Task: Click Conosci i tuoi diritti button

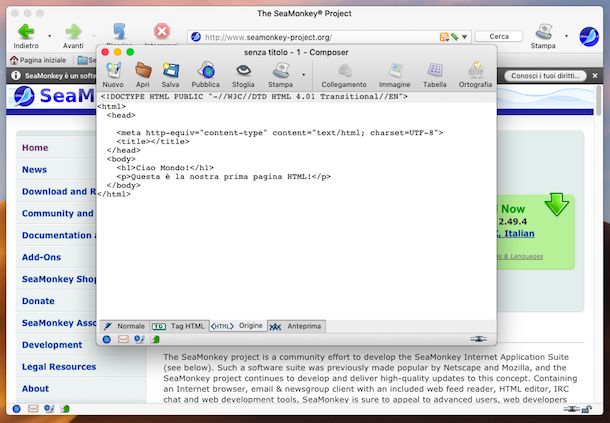Action: click(545, 75)
